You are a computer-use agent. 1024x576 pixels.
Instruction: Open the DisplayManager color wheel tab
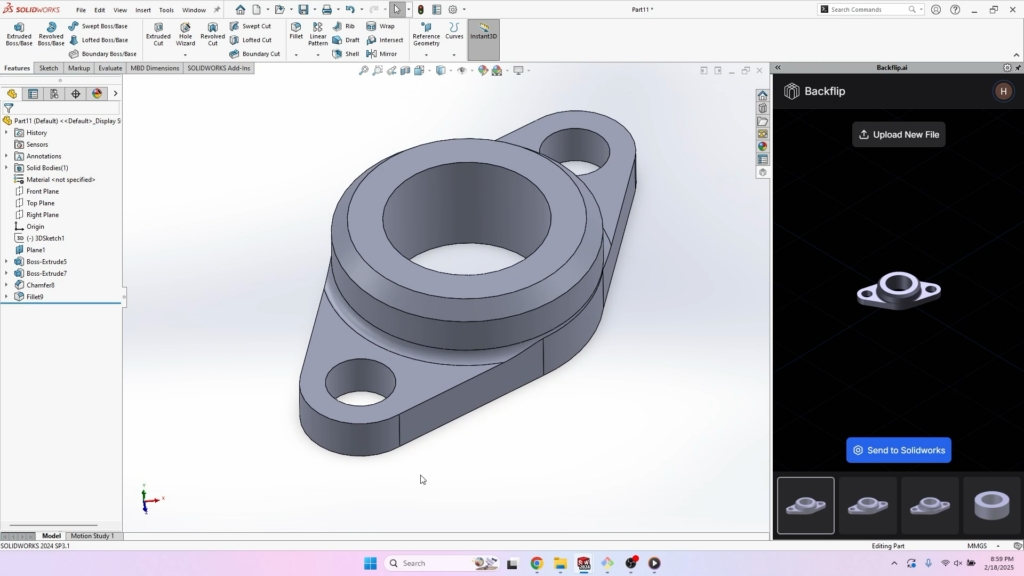[x=97, y=94]
